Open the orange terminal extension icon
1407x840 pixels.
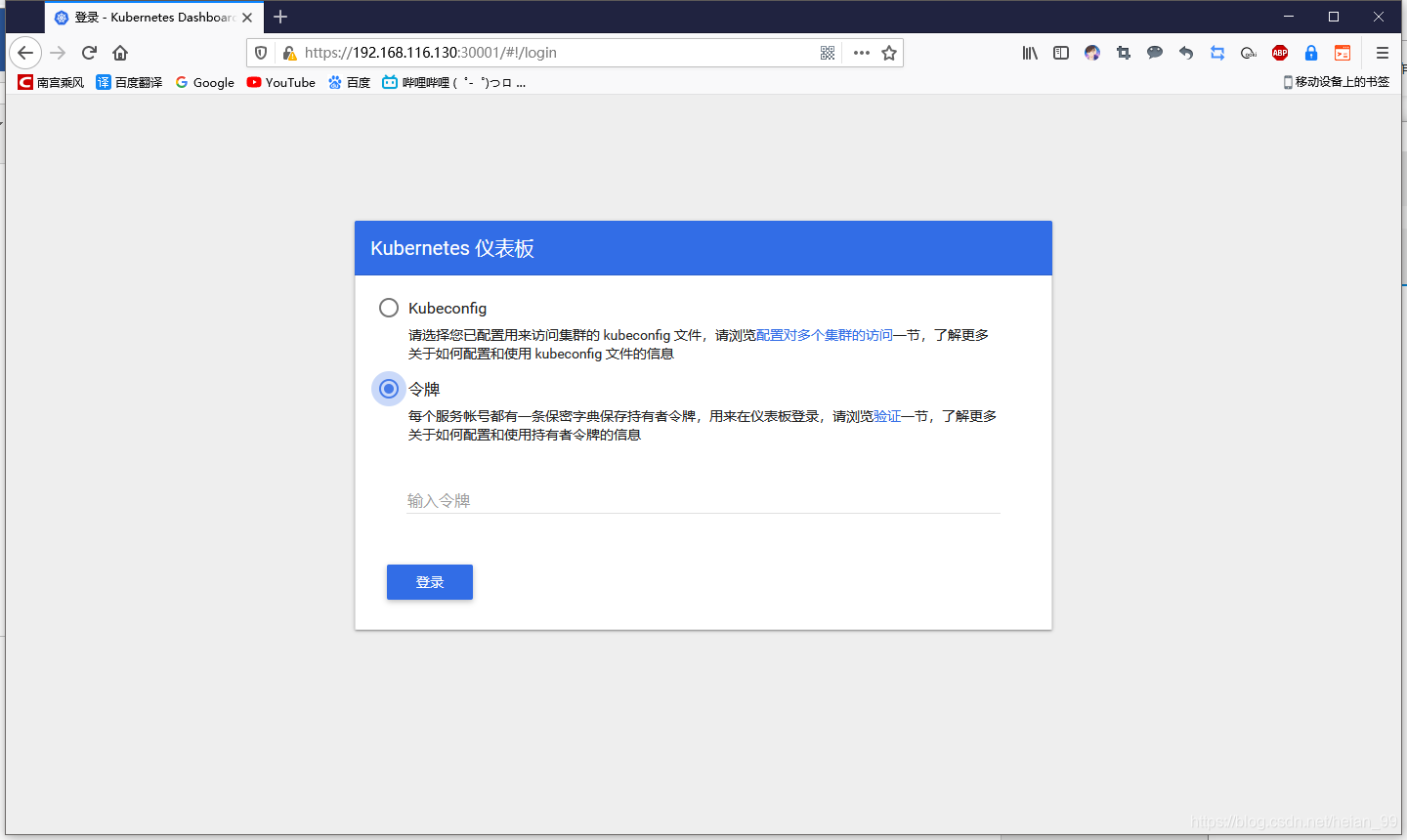tap(1343, 53)
